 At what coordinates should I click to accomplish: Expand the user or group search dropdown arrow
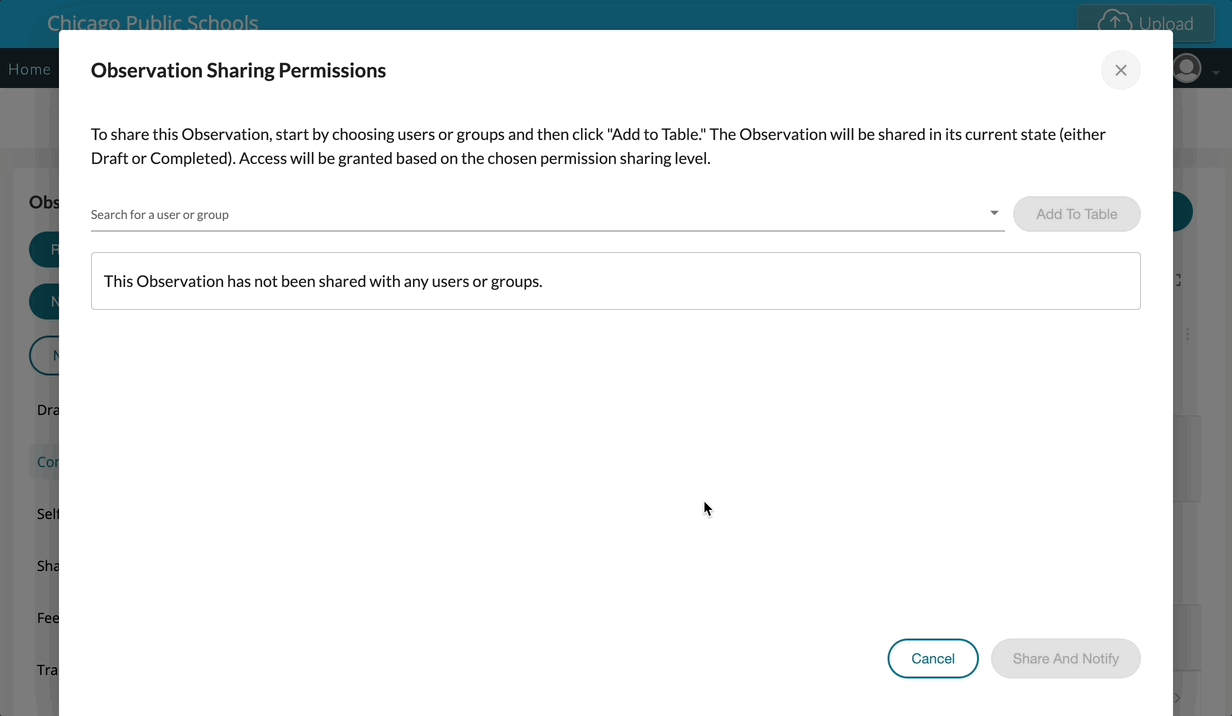(994, 213)
